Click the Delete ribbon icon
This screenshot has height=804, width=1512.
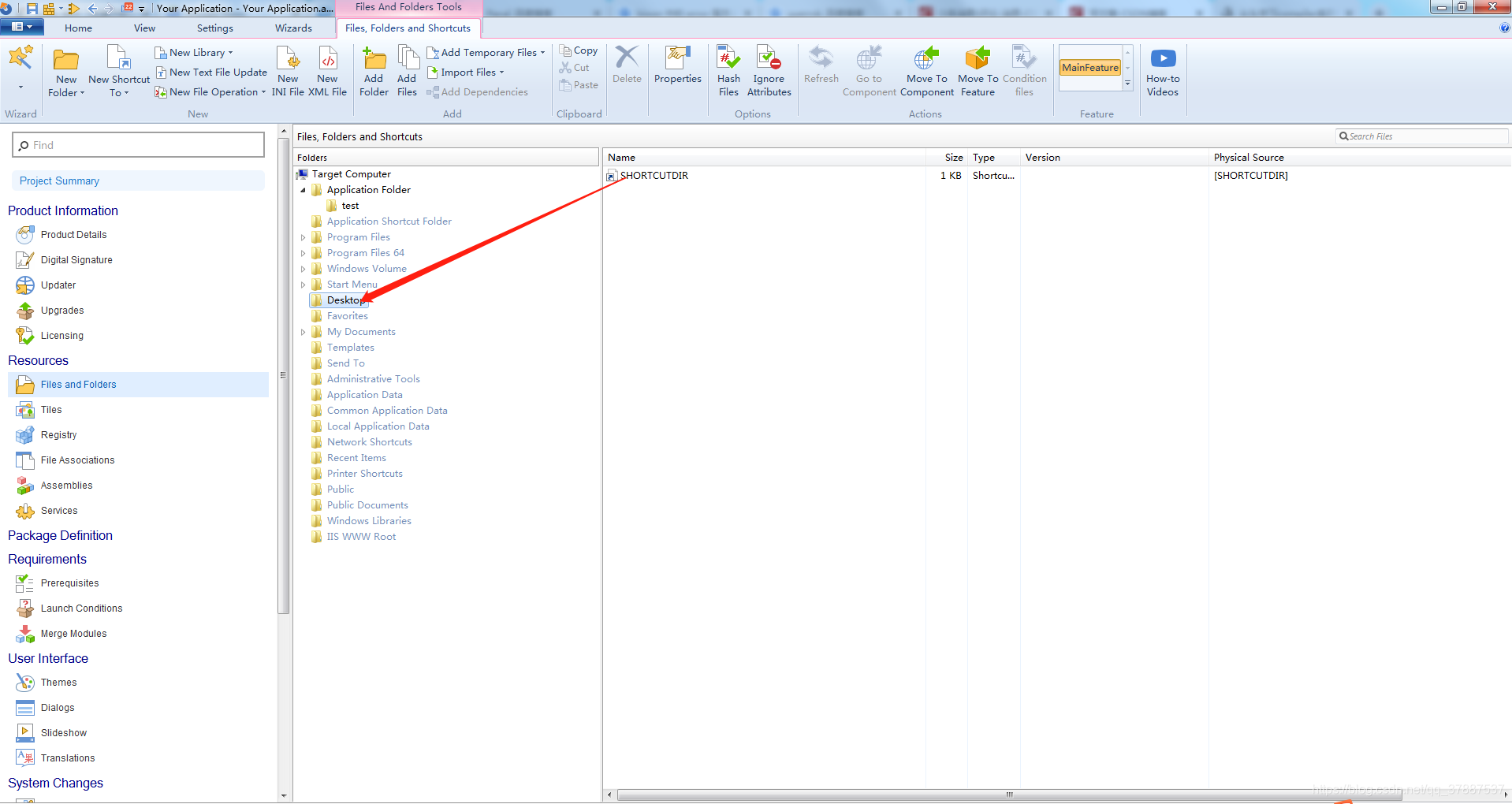[x=627, y=66]
